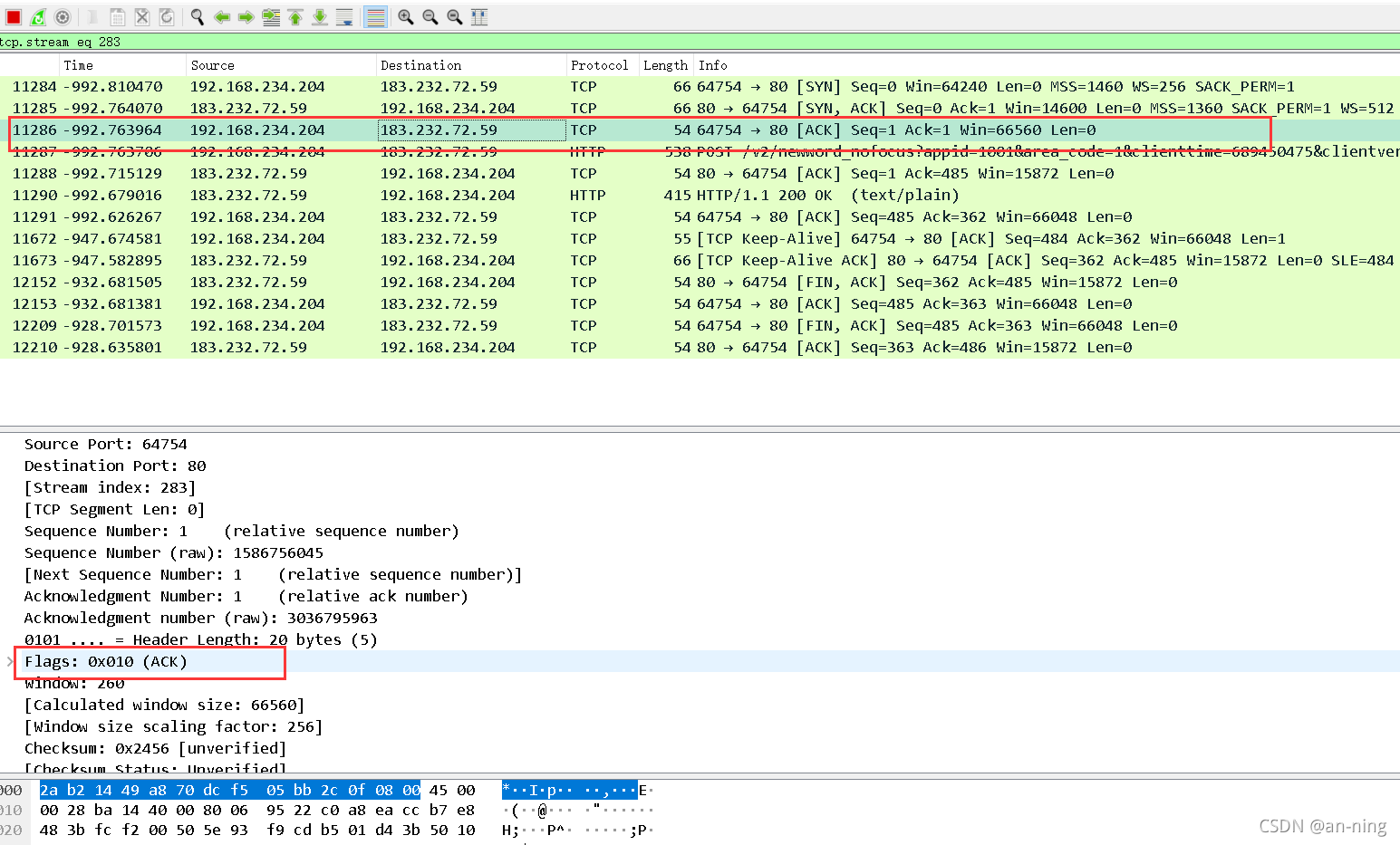Select packet 11284 SYN row

tap(700, 86)
